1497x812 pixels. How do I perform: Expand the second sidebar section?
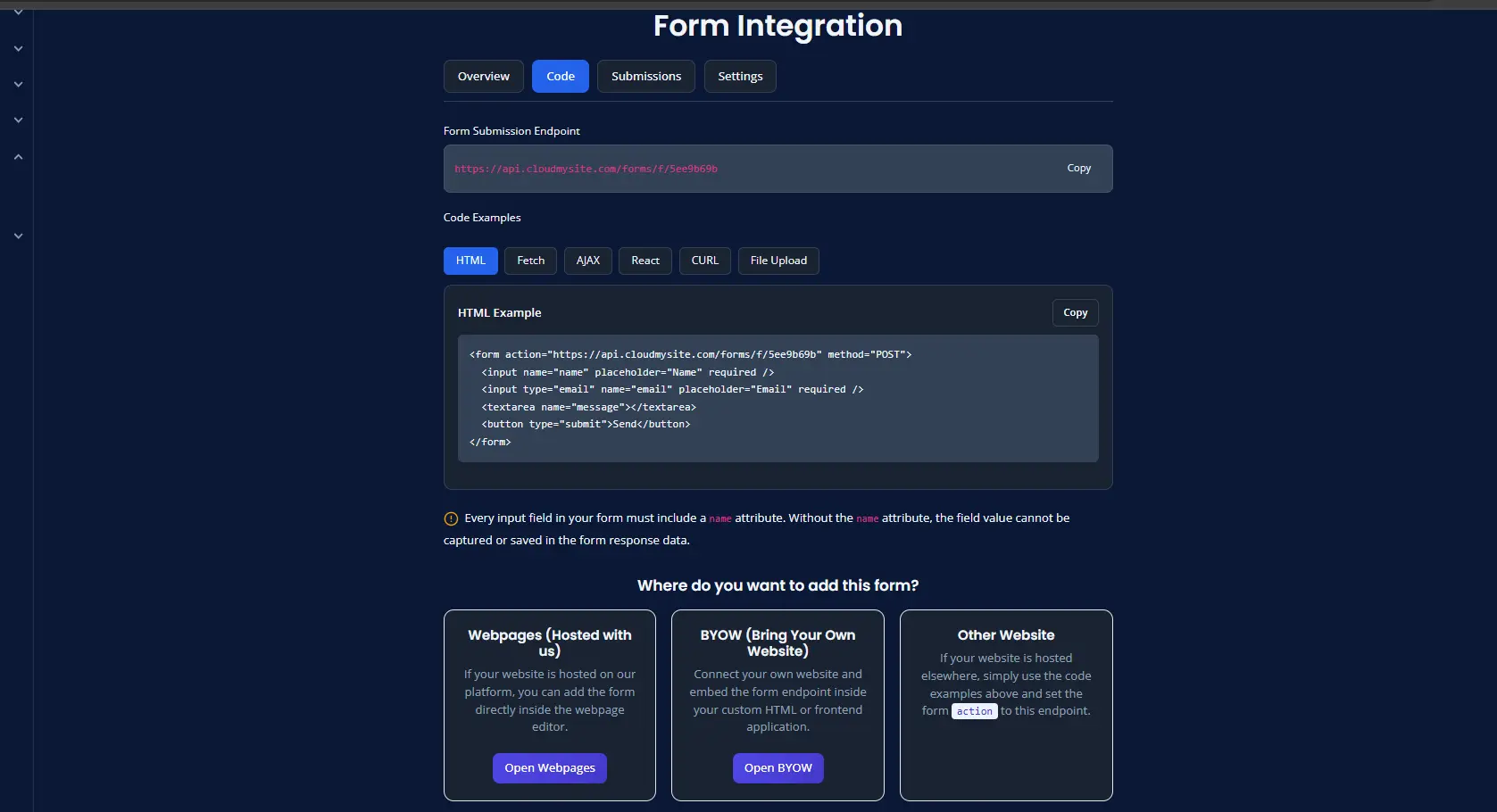(18, 48)
